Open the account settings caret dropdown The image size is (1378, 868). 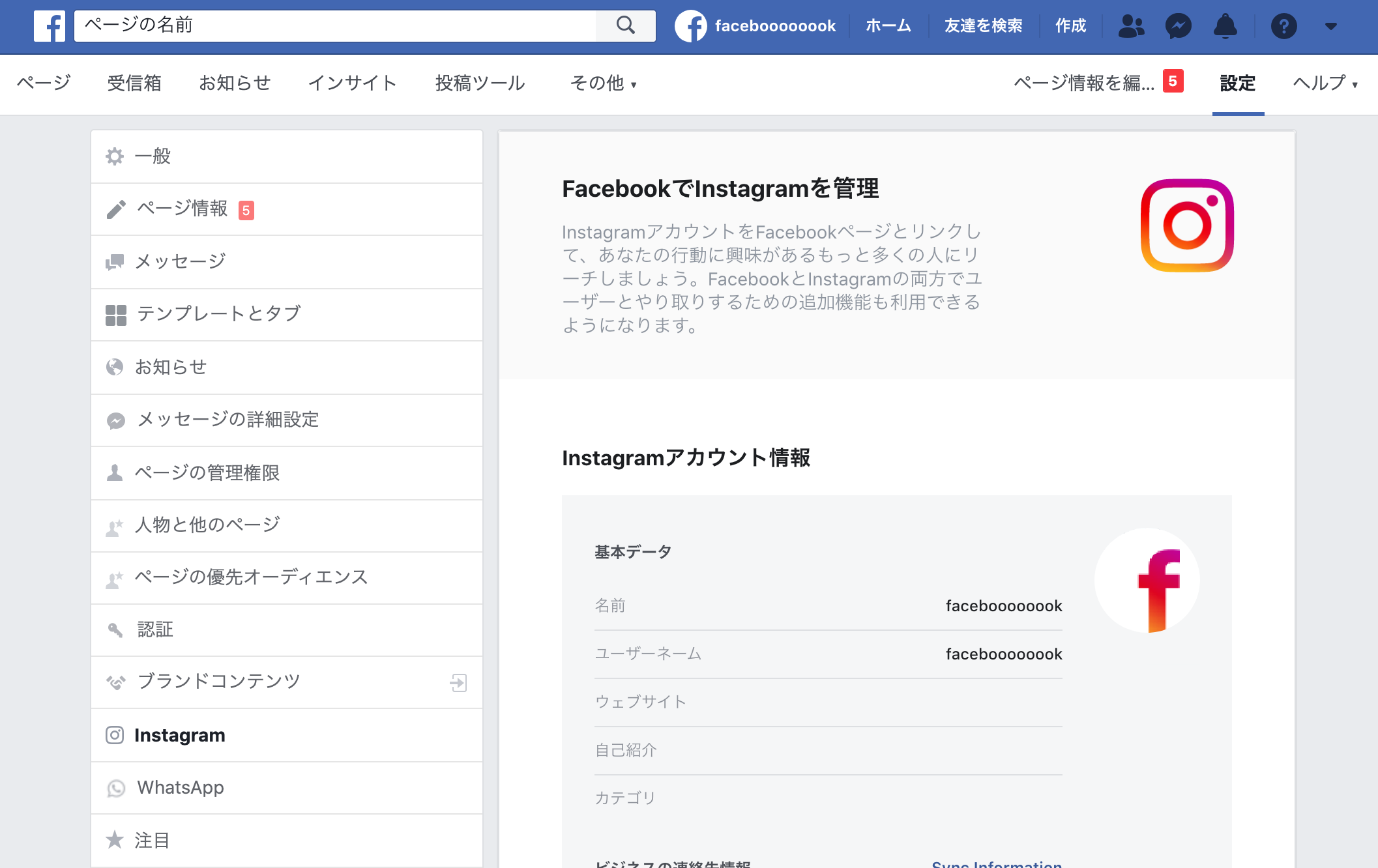coord(1330,26)
